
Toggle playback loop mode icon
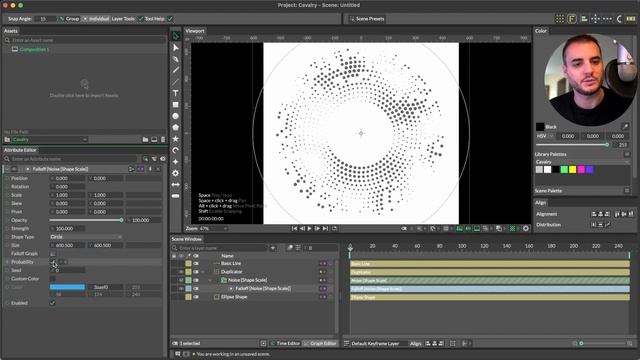(334, 229)
